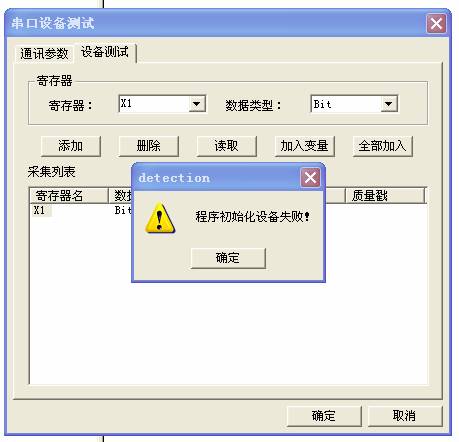Click the 取消 button

click(405, 416)
